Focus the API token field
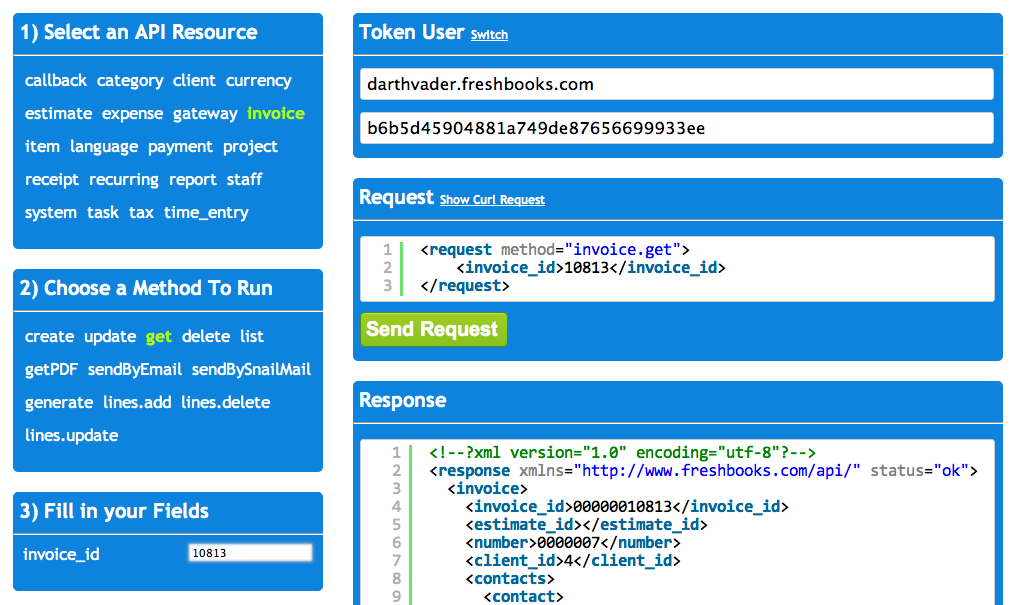This screenshot has height=605, width=1029. (677, 128)
